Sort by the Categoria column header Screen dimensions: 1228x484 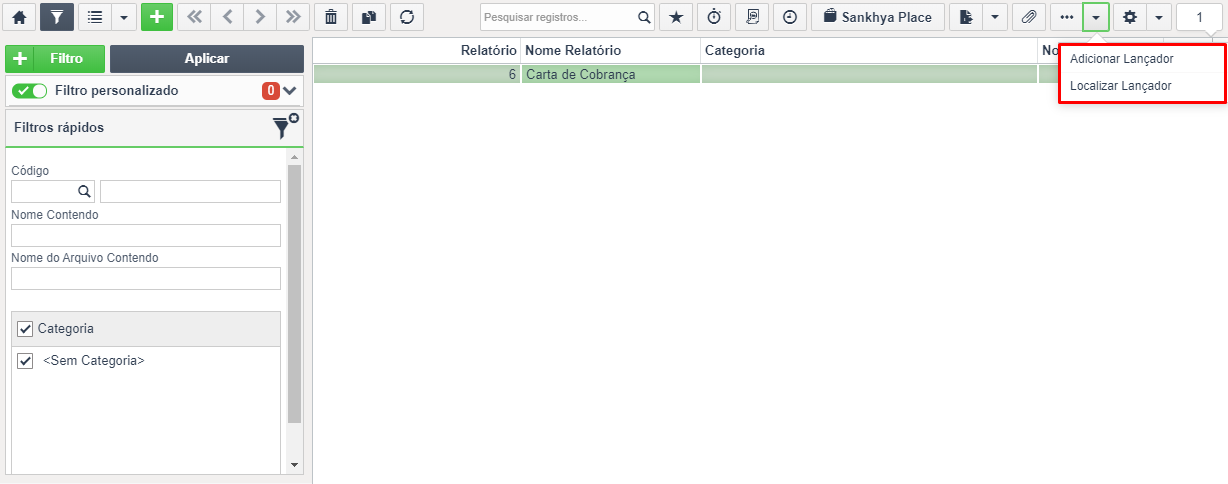point(869,50)
